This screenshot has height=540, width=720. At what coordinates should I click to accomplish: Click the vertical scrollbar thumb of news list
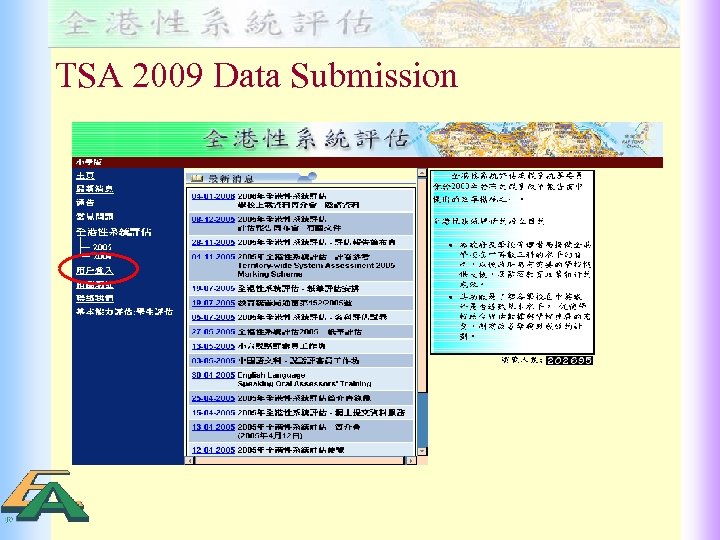[422, 284]
